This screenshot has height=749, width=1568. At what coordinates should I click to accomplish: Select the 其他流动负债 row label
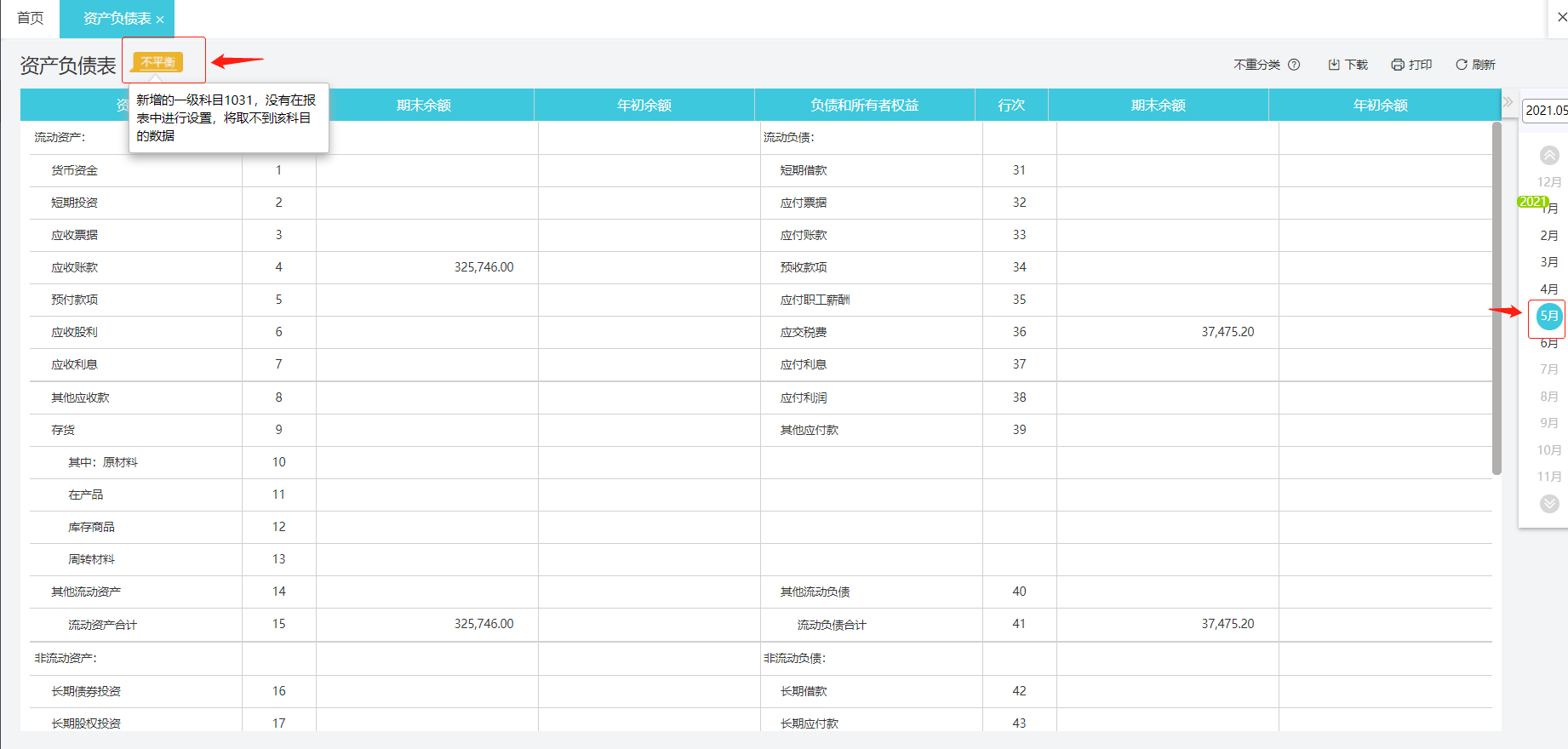[815, 592]
